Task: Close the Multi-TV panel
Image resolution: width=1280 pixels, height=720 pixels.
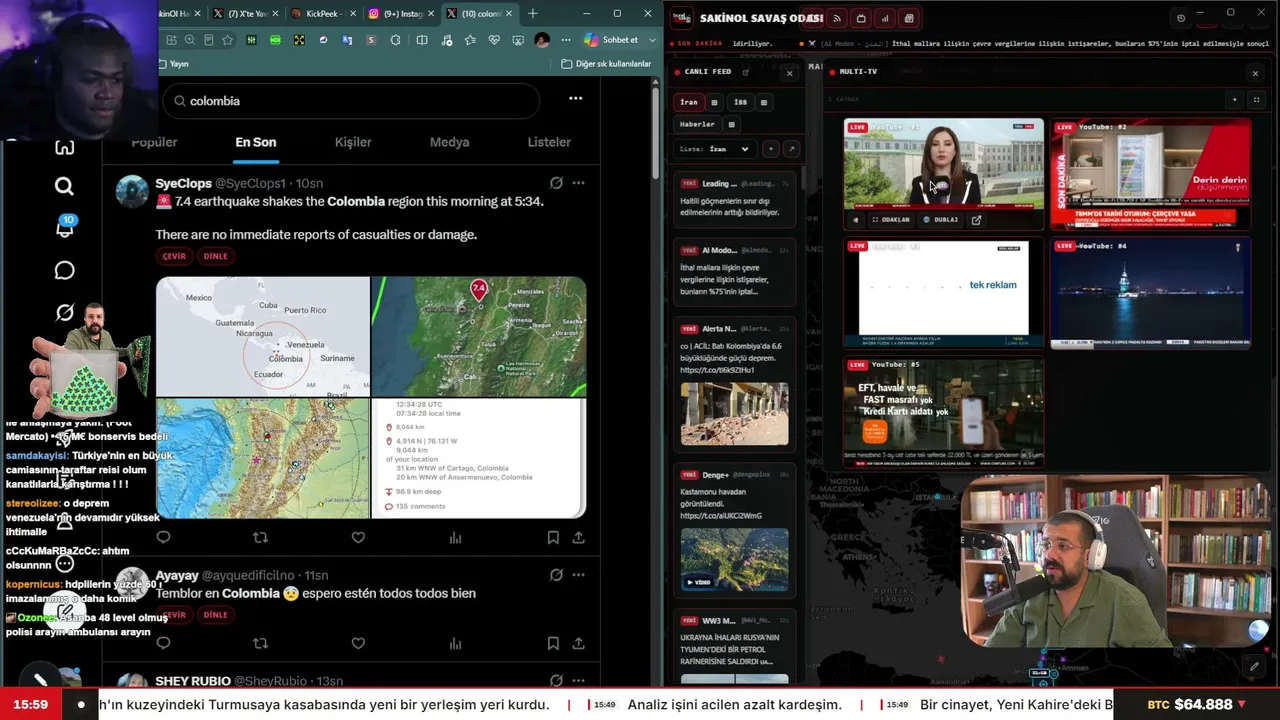Action: [x=1255, y=73]
